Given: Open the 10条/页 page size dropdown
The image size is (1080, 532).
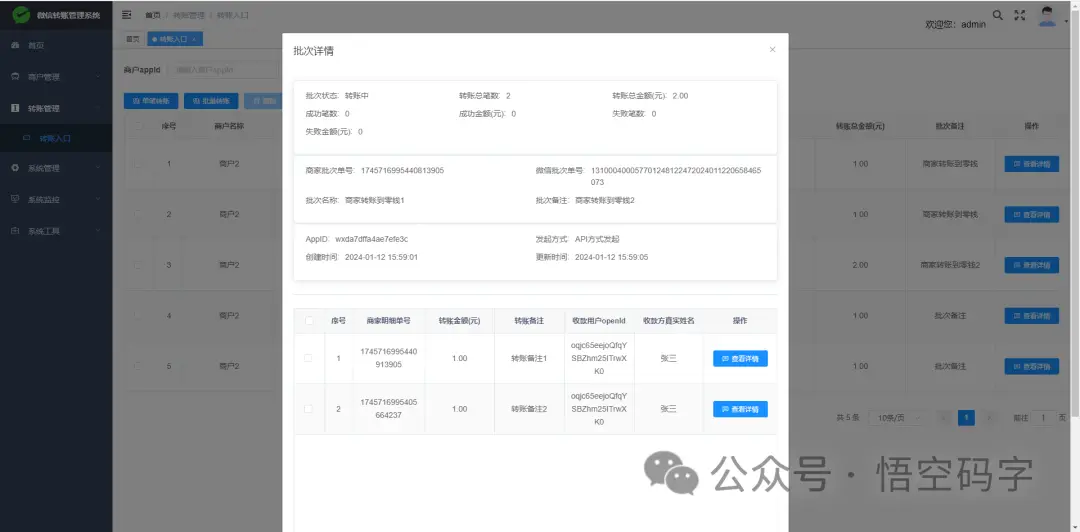Looking at the screenshot, I should 896,418.
